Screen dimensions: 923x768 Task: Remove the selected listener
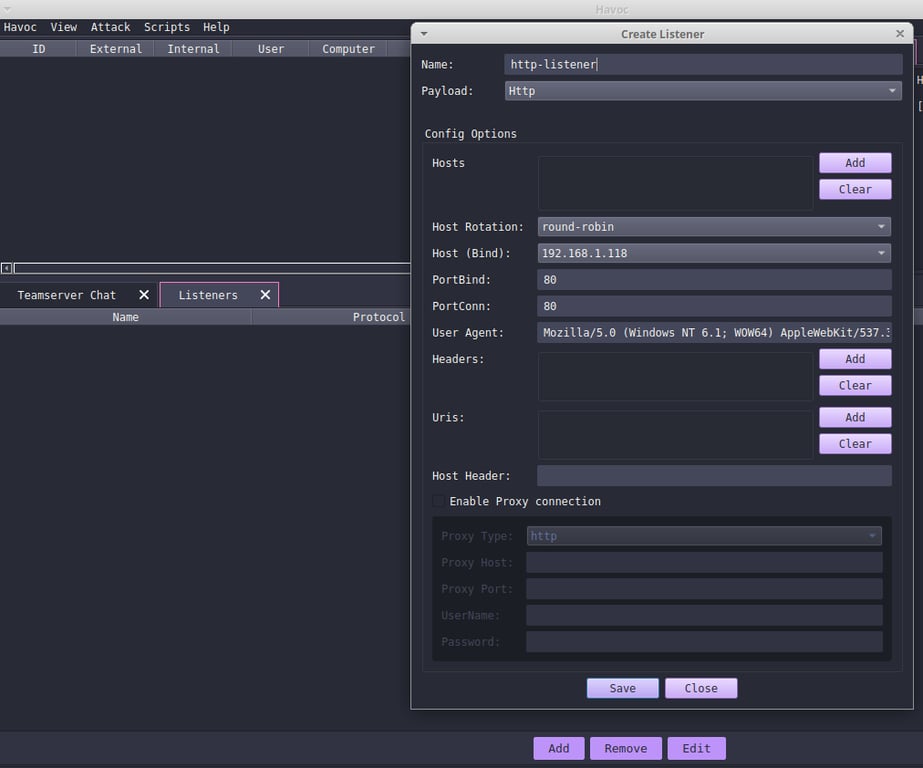625,748
